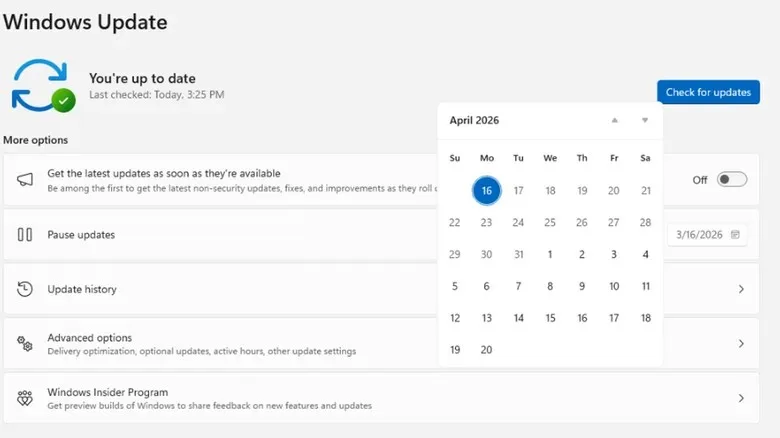This screenshot has height=438, width=780.
Task: Select date 7 in the calendar
Action: tap(518, 286)
